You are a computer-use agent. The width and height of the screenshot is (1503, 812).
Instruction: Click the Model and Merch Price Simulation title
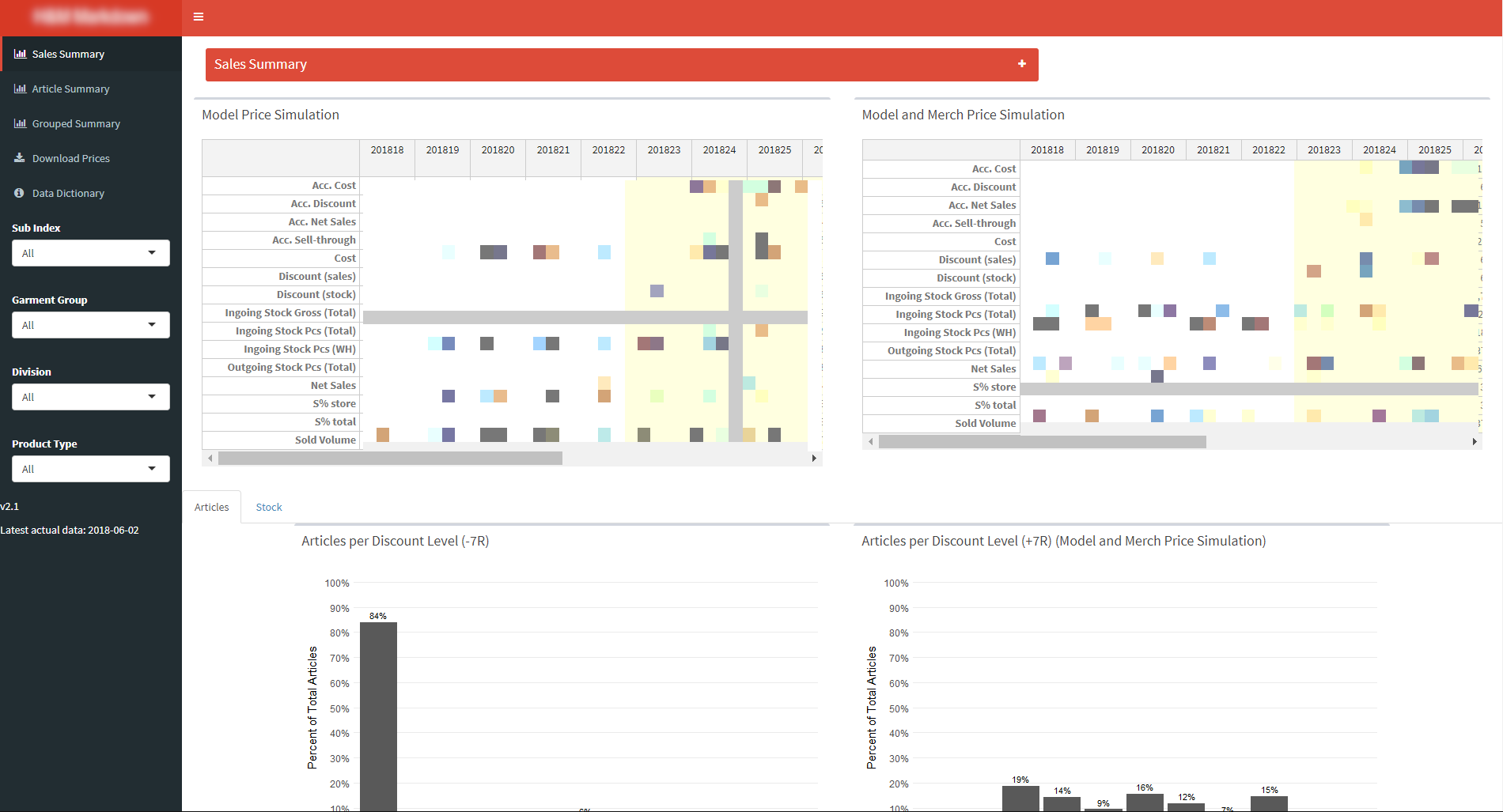click(x=963, y=115)
